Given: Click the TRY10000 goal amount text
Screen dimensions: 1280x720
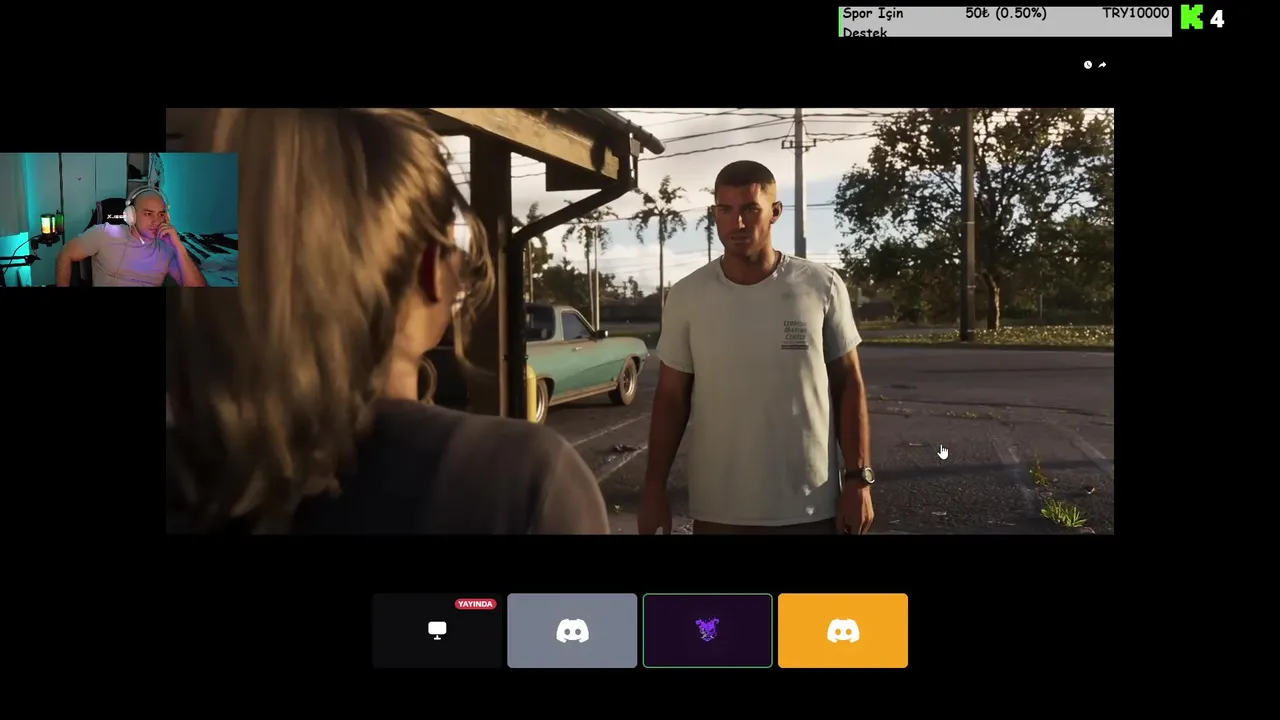Looking at the screenshot, I should click(1135, 13).
